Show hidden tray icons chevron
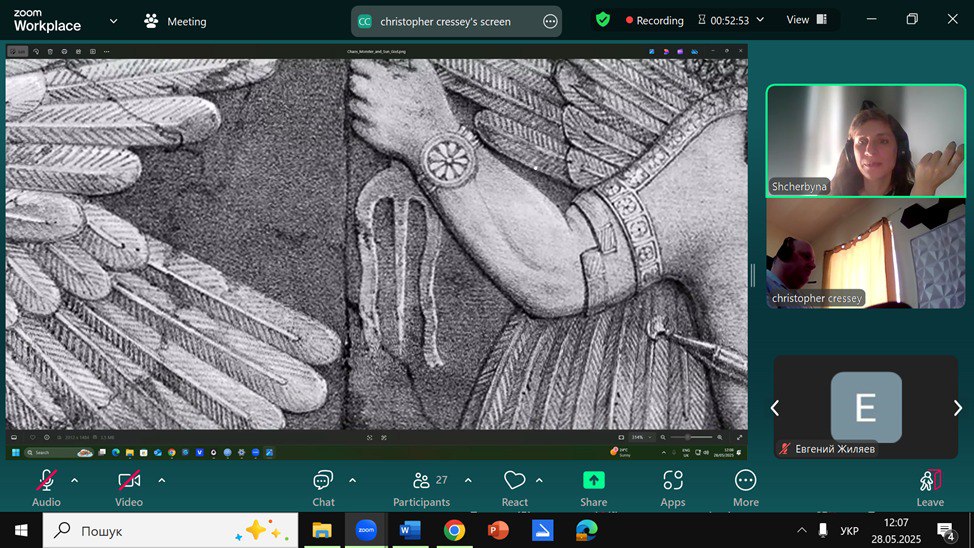Screen dimensions: 974x548 click(x=801, y=531)
